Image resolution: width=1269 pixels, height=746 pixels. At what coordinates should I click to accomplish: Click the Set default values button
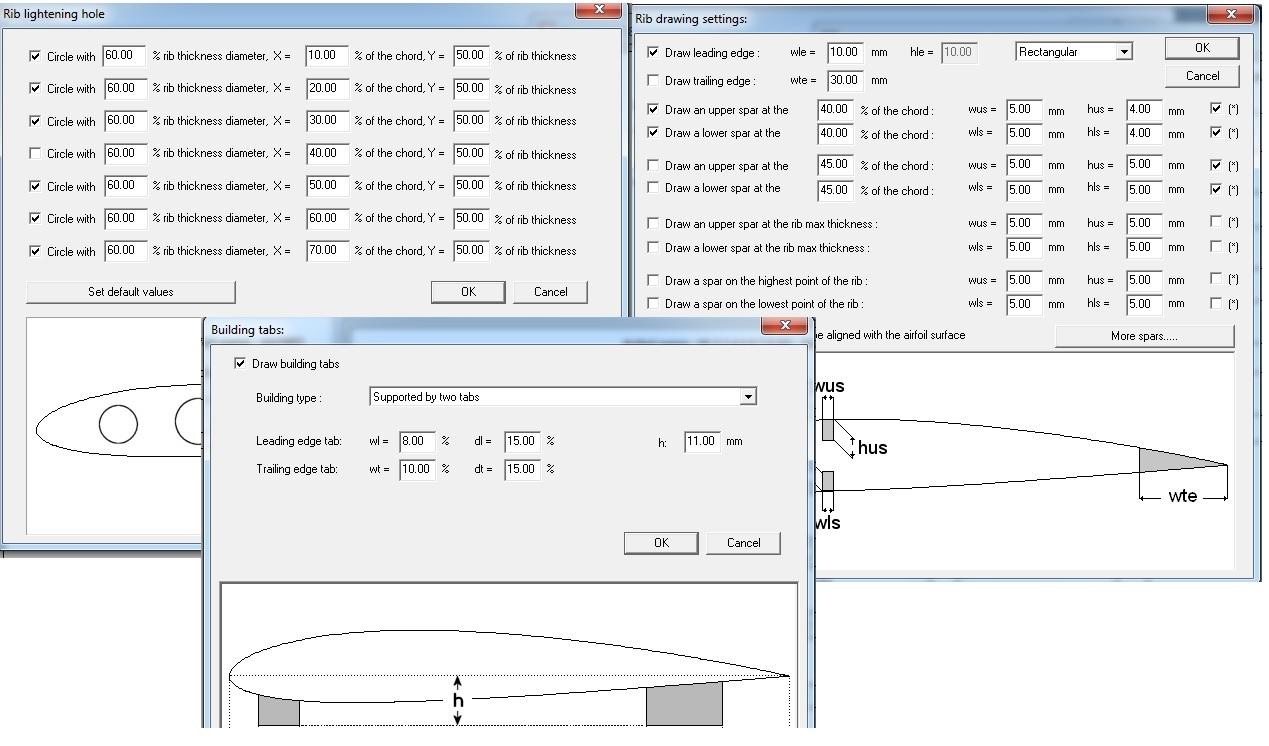point(131,292)
